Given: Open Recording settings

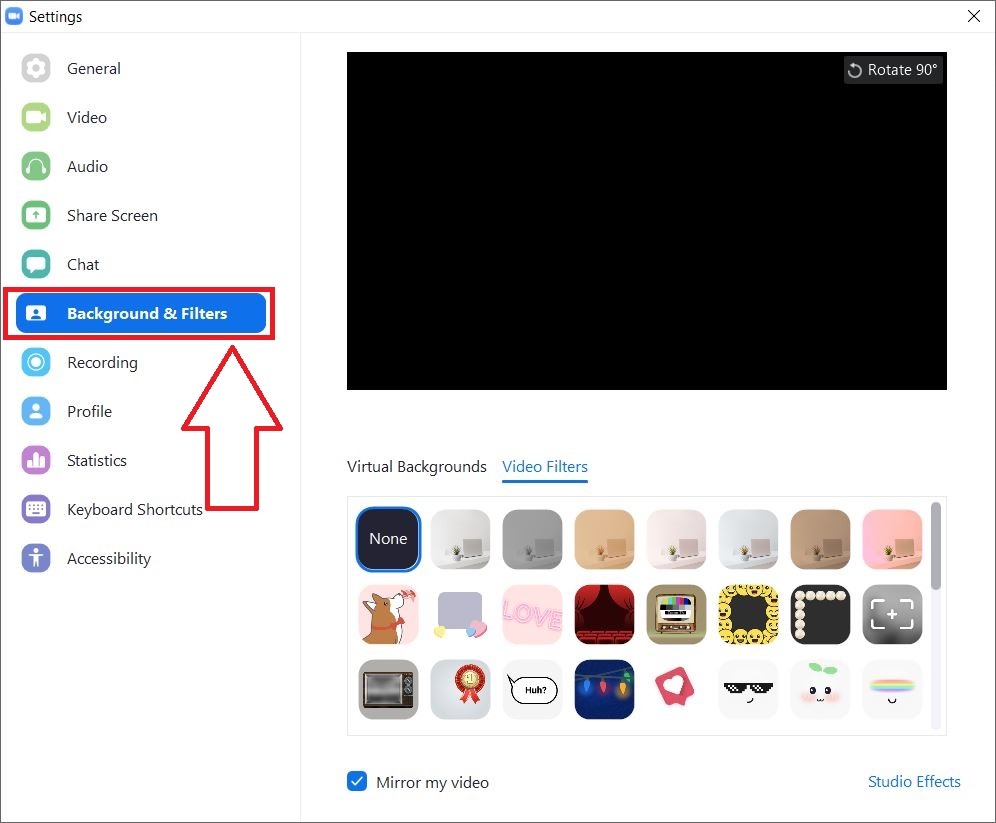Looking at the screenshot, I should click(x=102, y=362).
